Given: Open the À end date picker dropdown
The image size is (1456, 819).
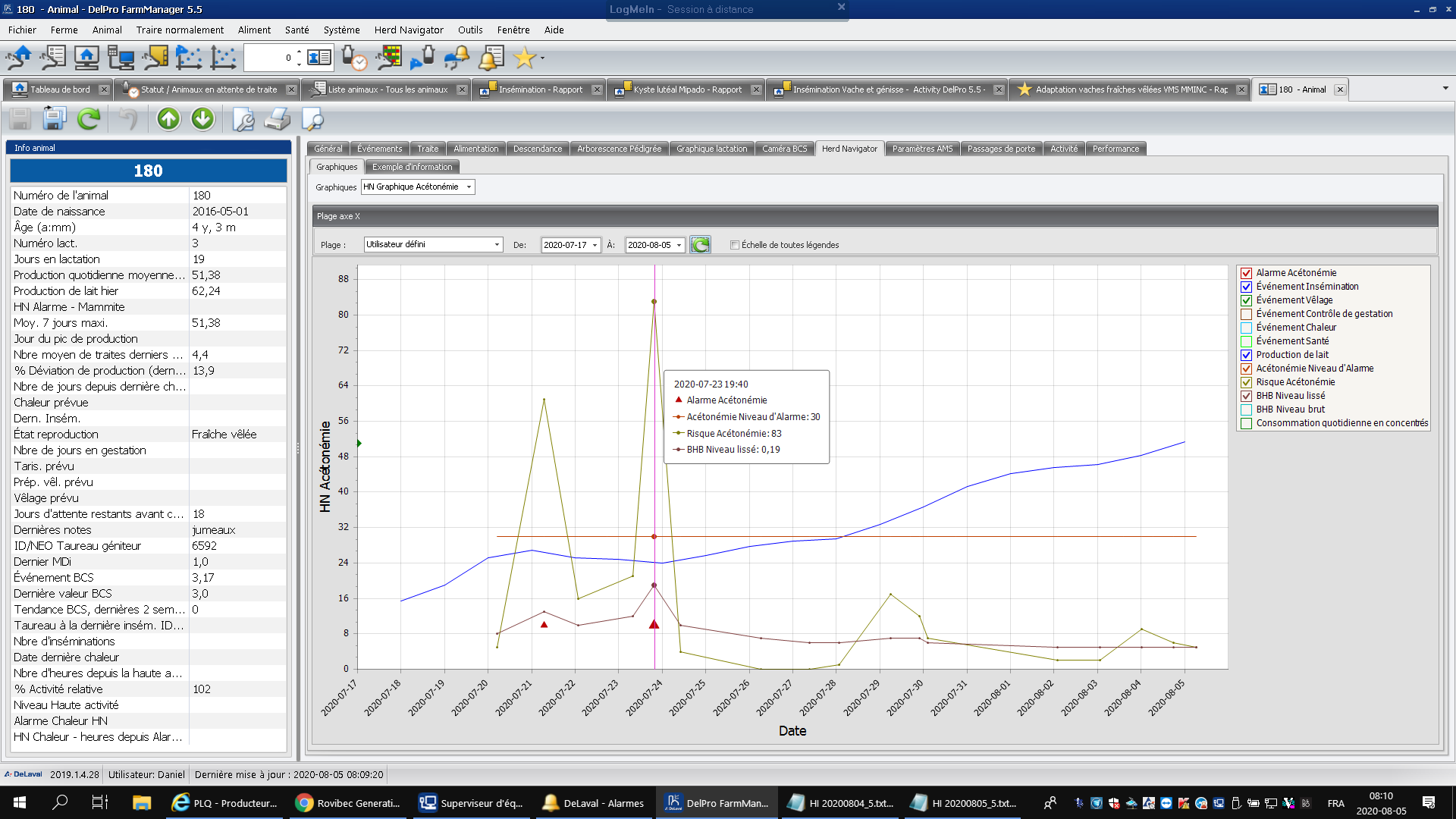Looking at the screenshot, I should click(679, 245).
